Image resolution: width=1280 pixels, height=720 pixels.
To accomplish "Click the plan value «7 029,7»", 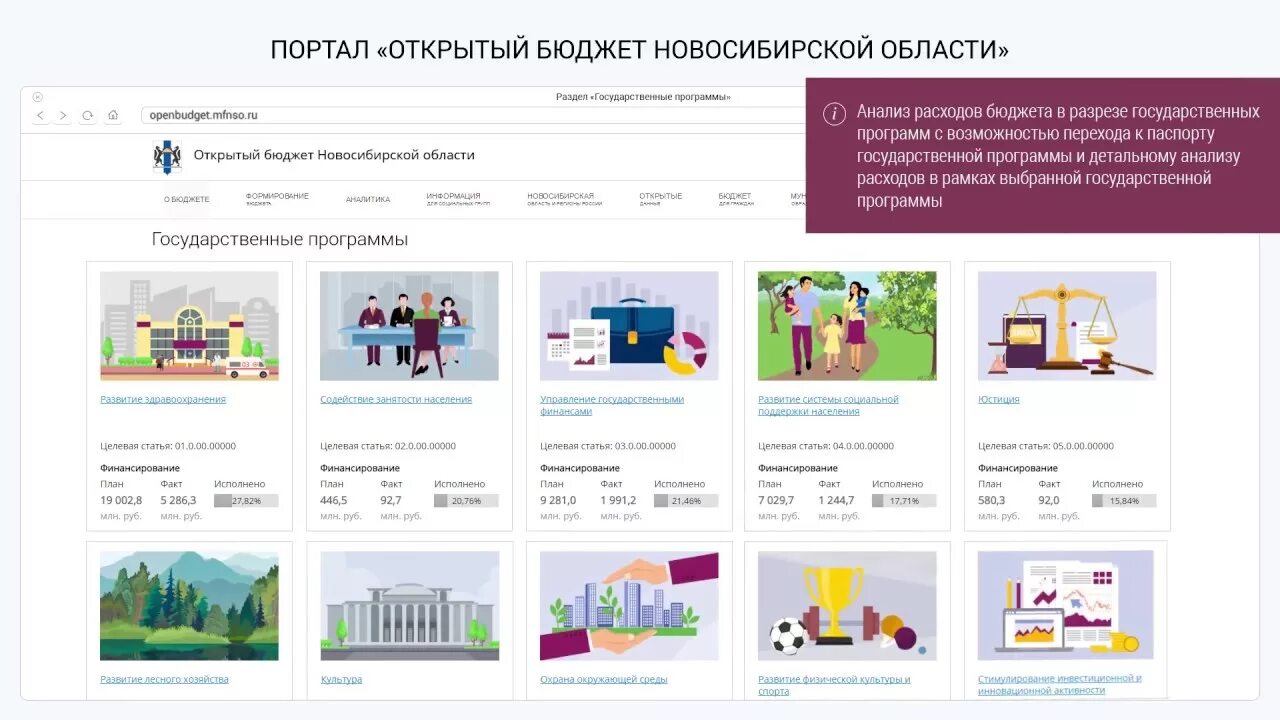I will pos(776,500).
